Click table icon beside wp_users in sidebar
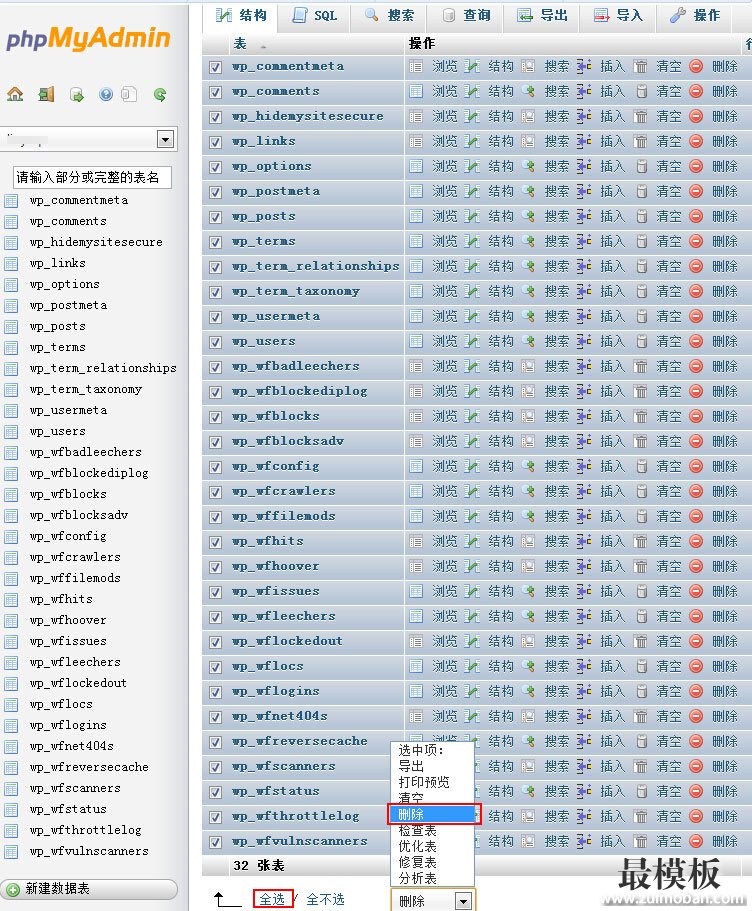 click(11, 432)
